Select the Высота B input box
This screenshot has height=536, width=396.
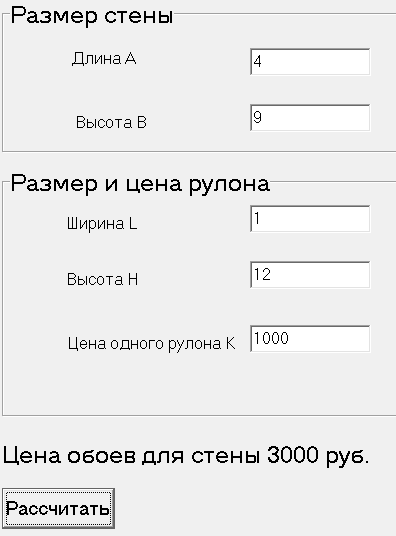pyautogui.click(x=310, y=118)
